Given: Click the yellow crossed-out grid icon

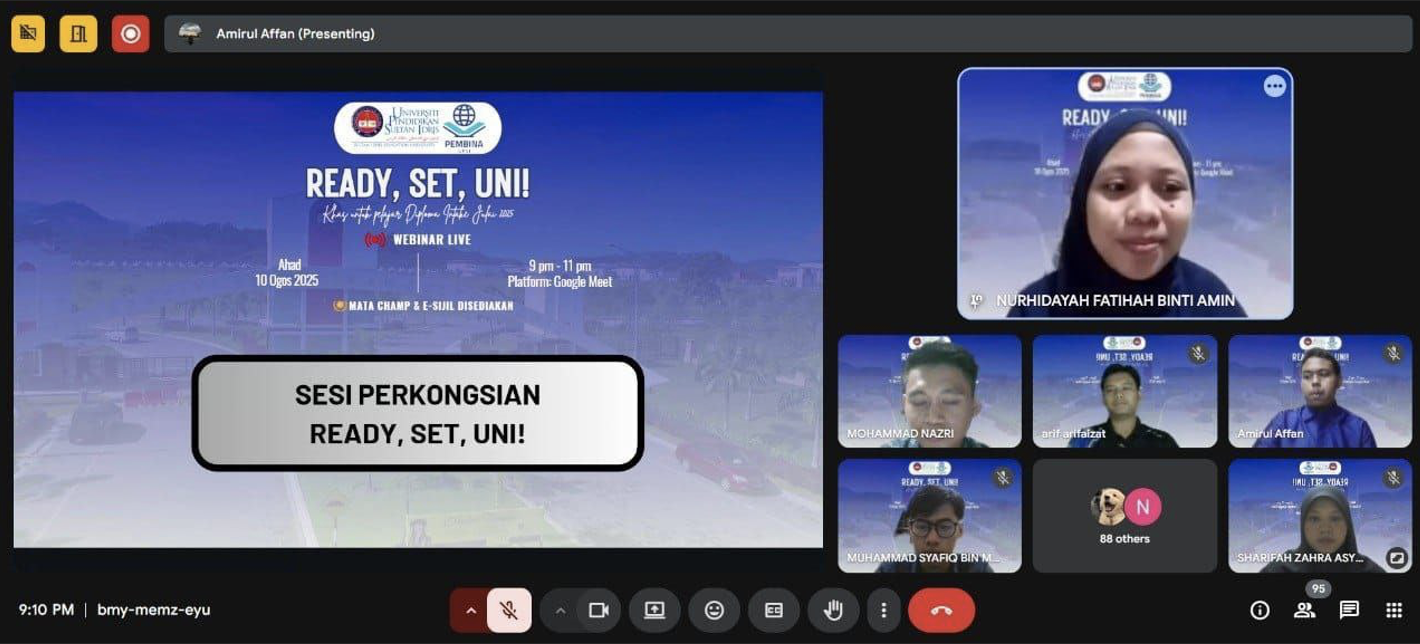Looking at the screenshot, I should [28, 34].
